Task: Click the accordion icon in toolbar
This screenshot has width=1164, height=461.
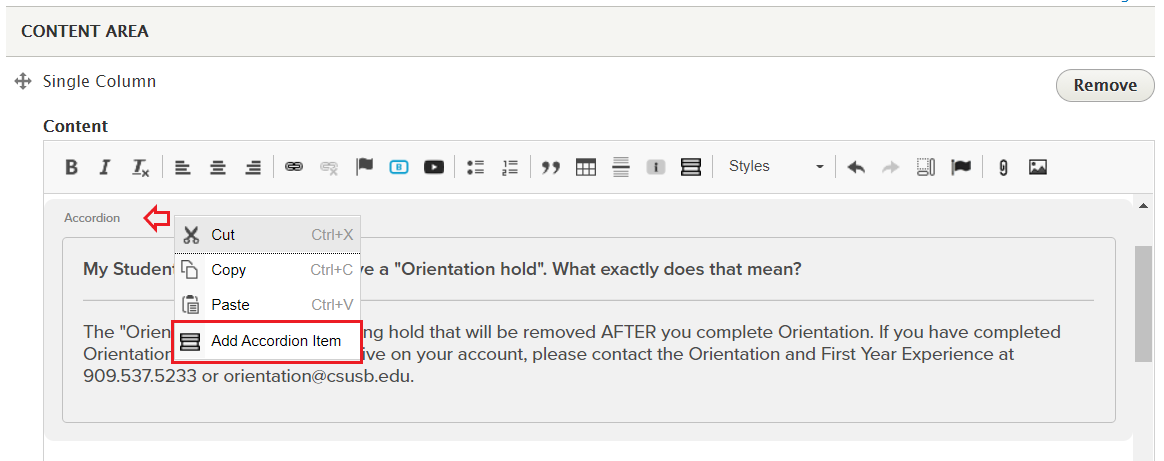Action: coord(690,167)
